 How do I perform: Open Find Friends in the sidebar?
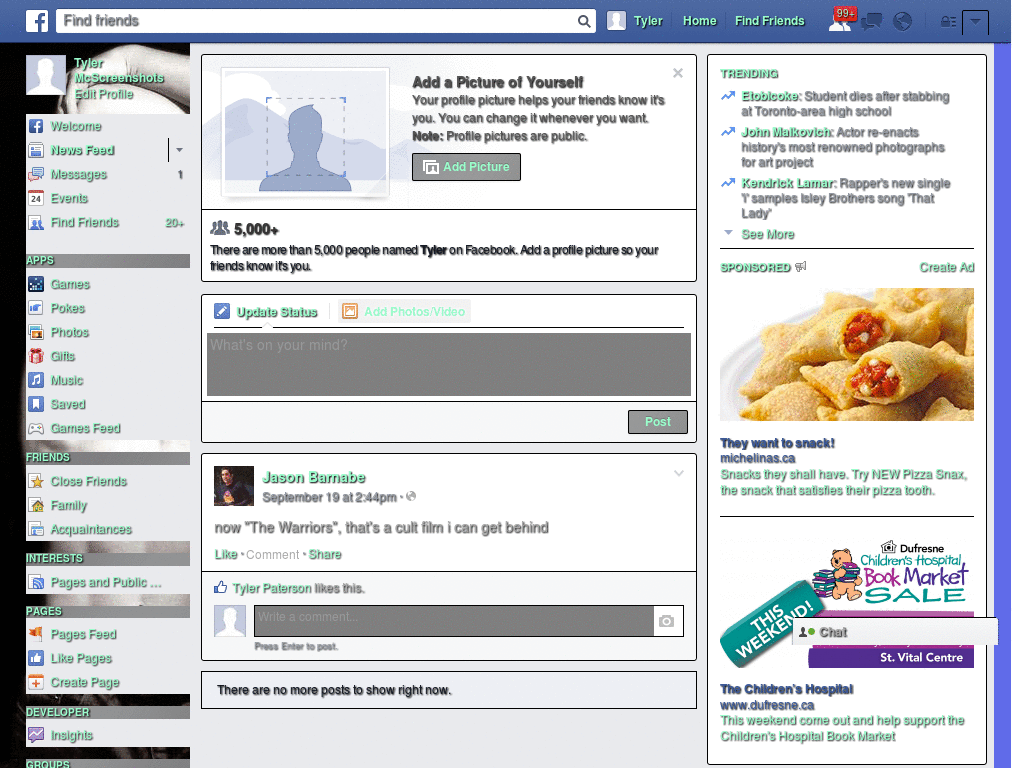tap(85, 223)
